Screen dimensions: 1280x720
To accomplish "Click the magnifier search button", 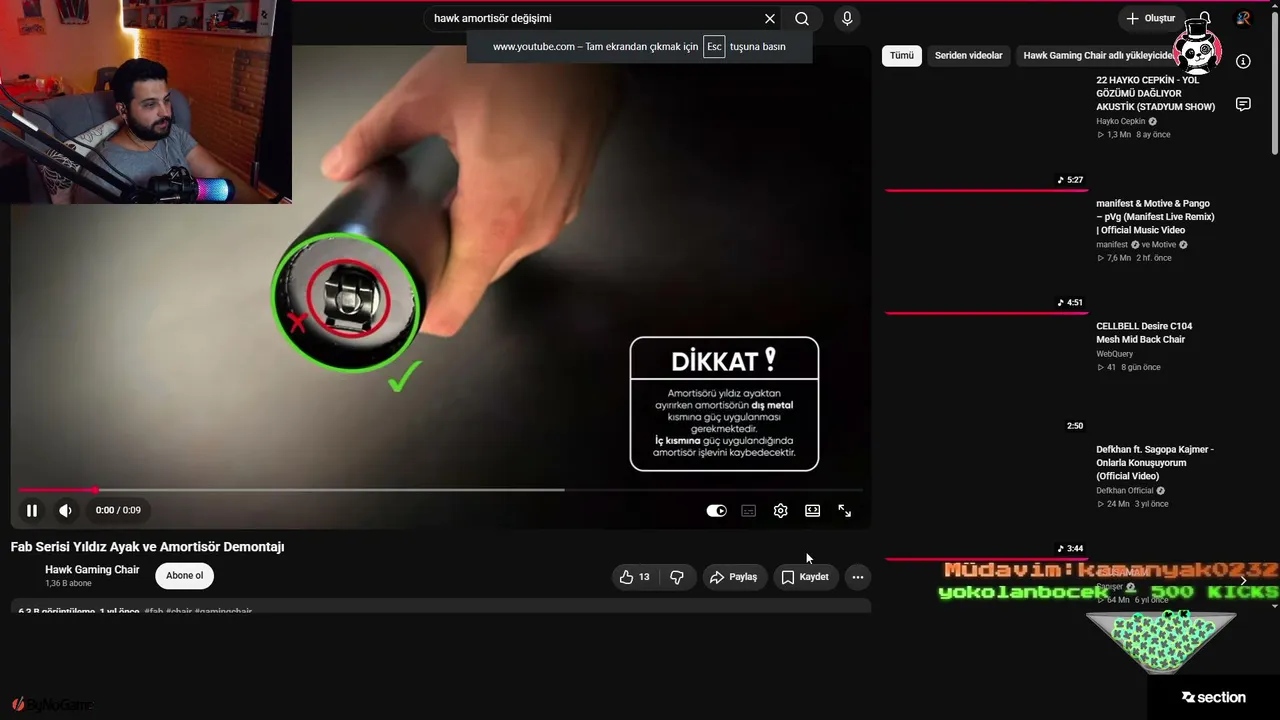I will (802, 19).
